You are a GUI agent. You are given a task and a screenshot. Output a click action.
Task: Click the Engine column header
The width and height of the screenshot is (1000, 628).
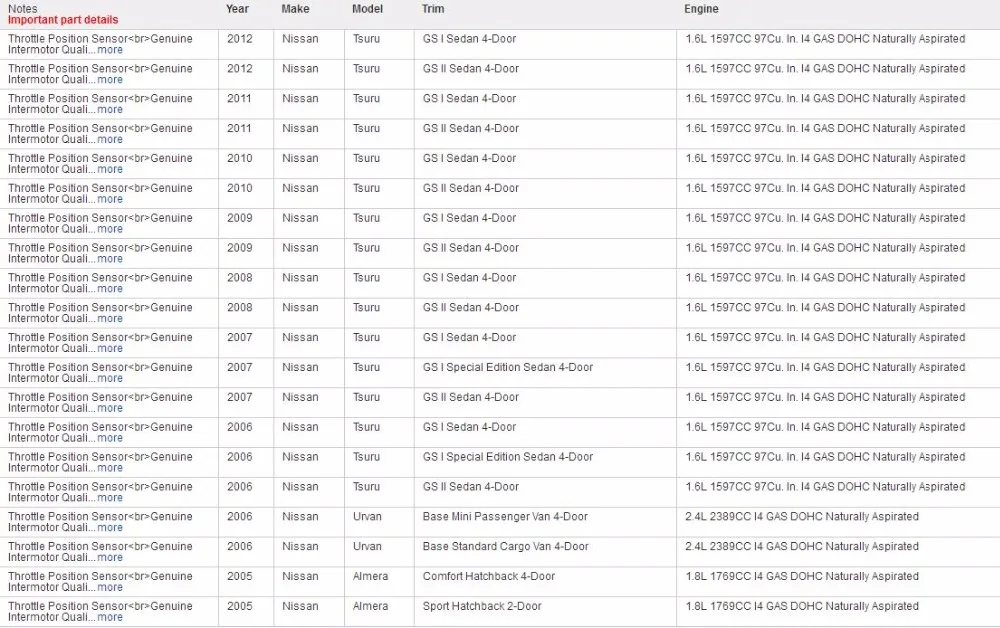(702, 9)
